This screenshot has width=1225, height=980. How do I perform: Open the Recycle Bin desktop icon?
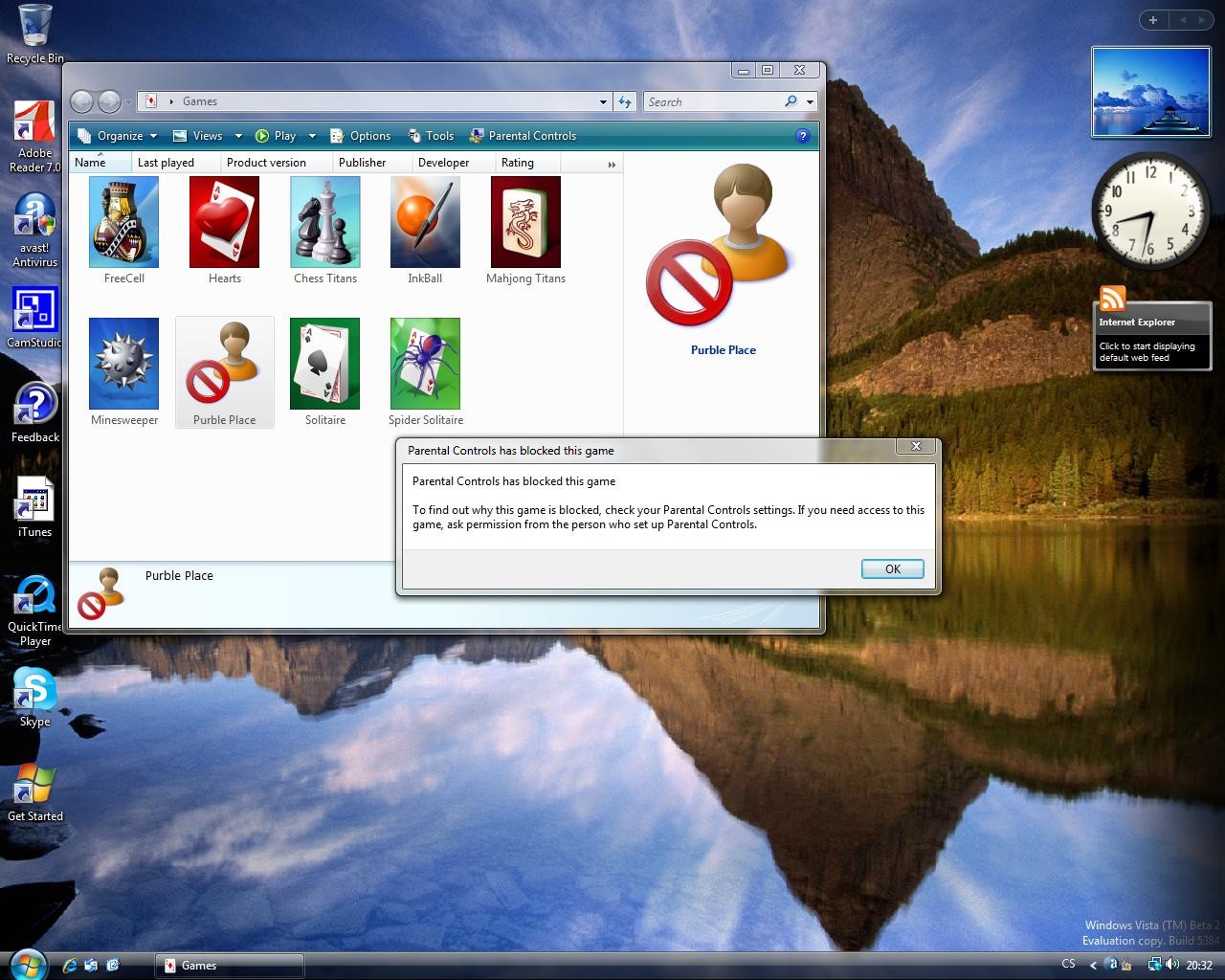[35, 26]
